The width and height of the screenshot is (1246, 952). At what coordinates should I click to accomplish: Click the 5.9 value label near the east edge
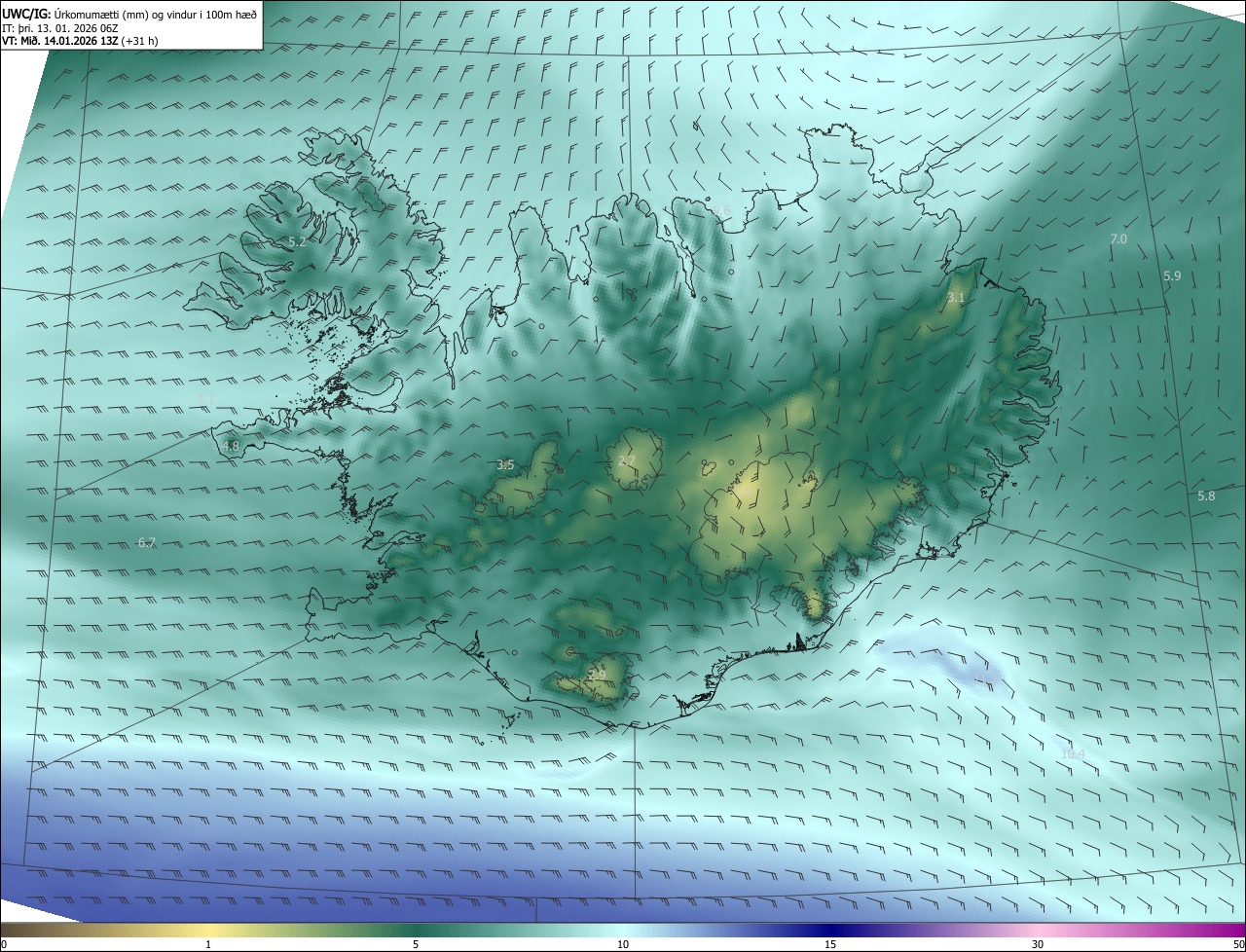tap(1172, 276)
